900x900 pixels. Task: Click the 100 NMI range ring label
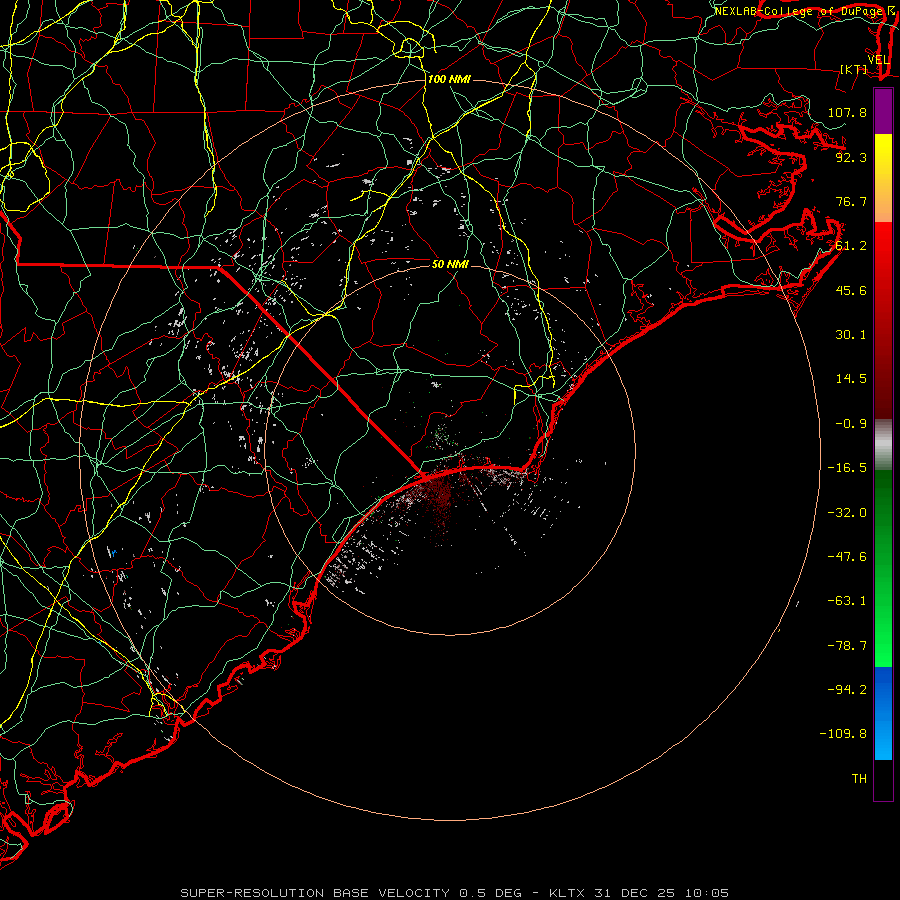pyautogui.click(x=449, y=79)
